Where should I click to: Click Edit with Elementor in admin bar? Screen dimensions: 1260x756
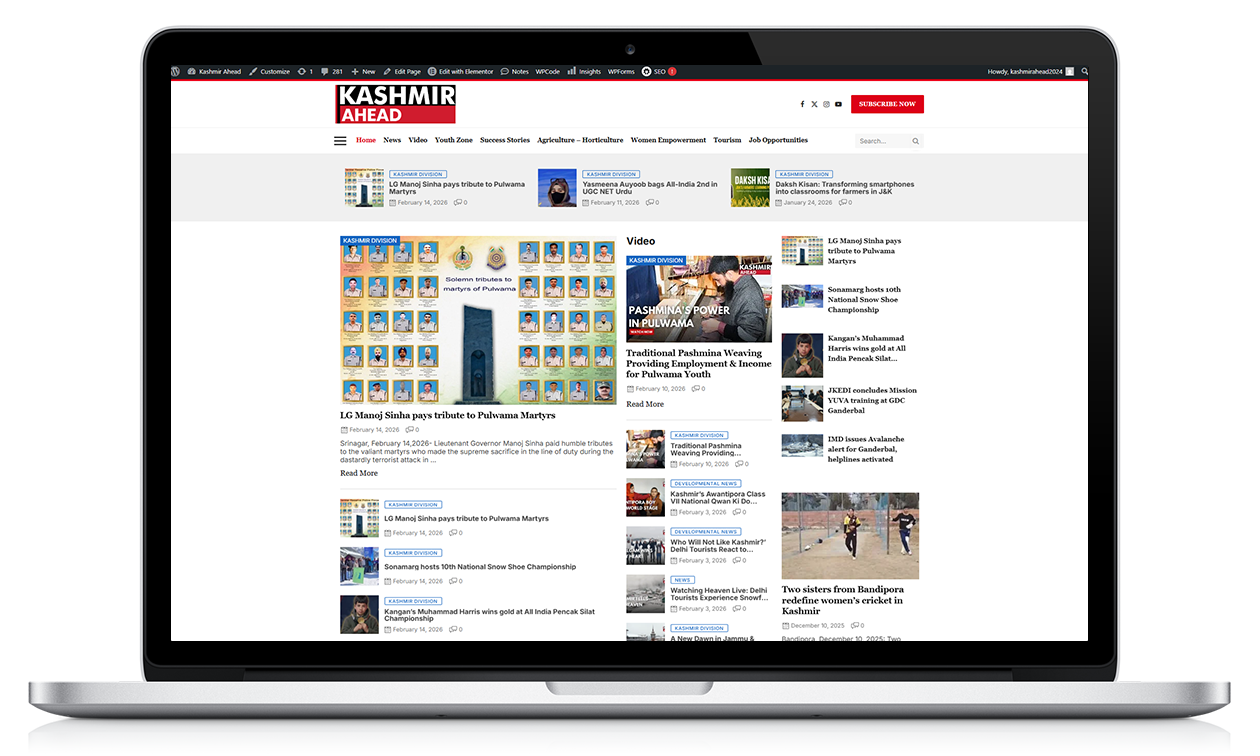coord(460,72)
